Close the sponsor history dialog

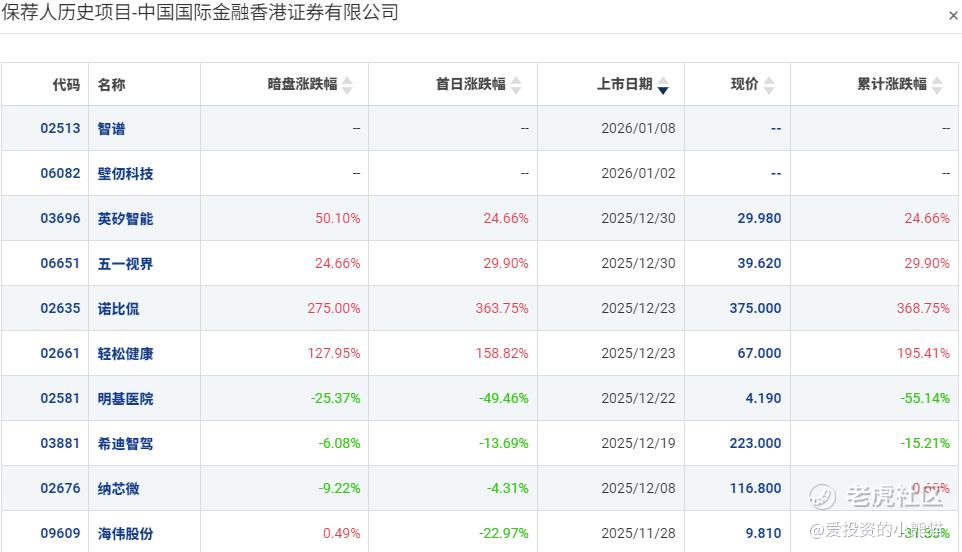click(x=953, y=16)
